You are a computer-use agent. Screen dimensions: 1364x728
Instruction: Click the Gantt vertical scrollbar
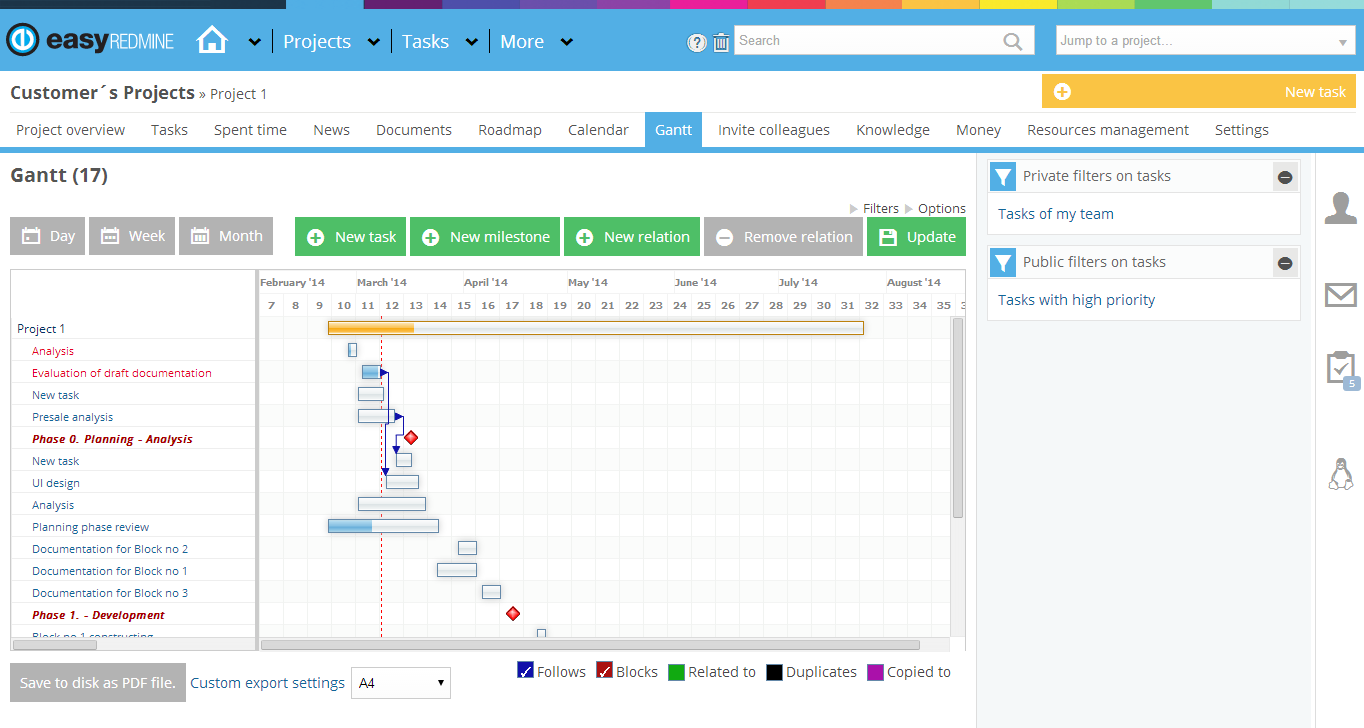click(958, 418)
